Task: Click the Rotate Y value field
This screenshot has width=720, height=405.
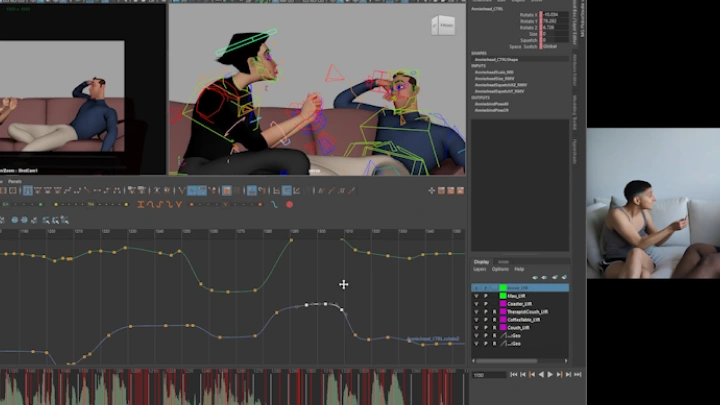Action: (x=555, y=21)
